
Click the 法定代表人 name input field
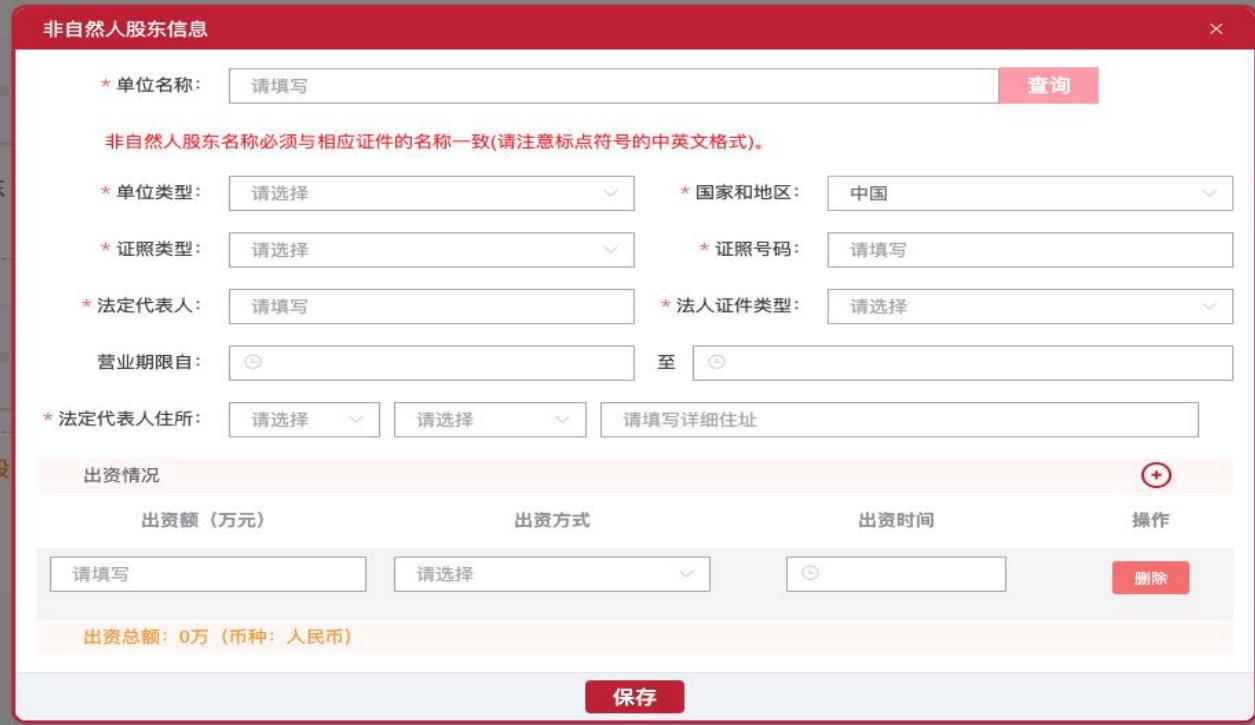click(x=431, y=307)
